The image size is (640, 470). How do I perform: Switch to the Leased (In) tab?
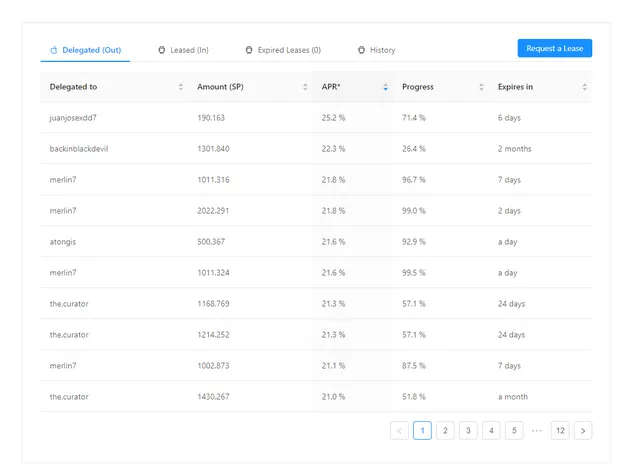183,50
